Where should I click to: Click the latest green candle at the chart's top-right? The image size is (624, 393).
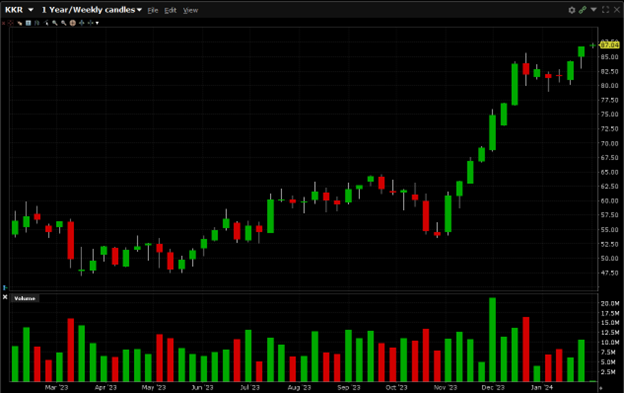[581, 52]
